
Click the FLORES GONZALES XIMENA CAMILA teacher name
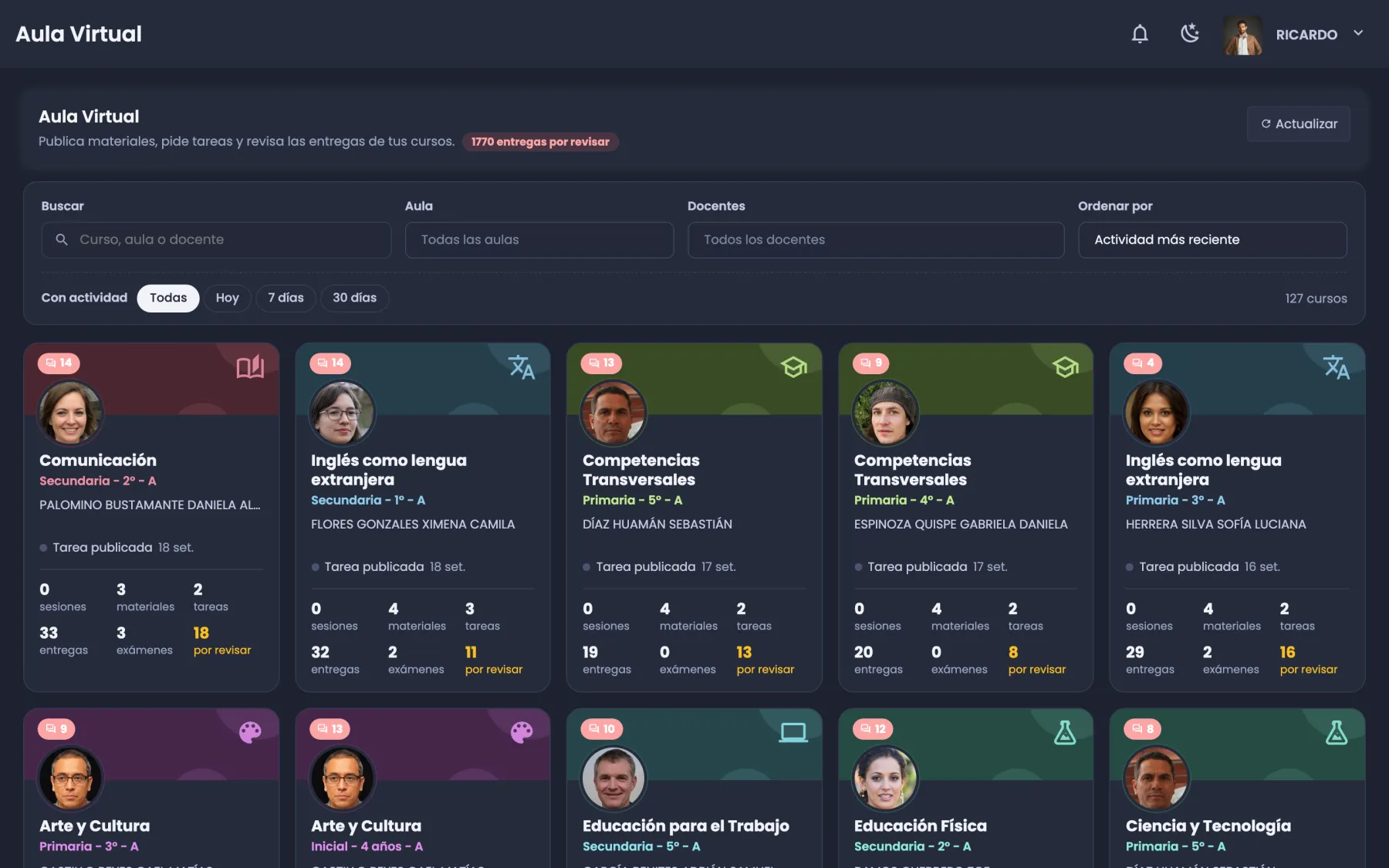coord(413,525)
